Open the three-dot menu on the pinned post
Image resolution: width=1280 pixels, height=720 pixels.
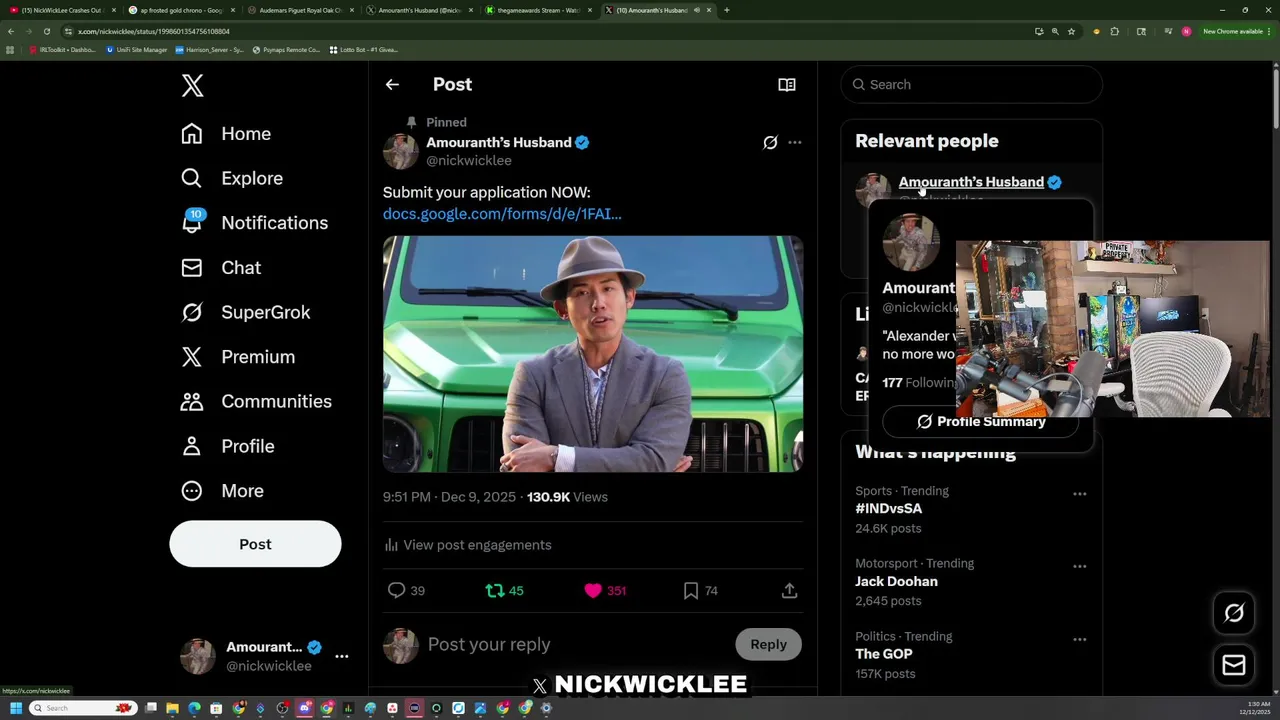(x=795, y=143)
